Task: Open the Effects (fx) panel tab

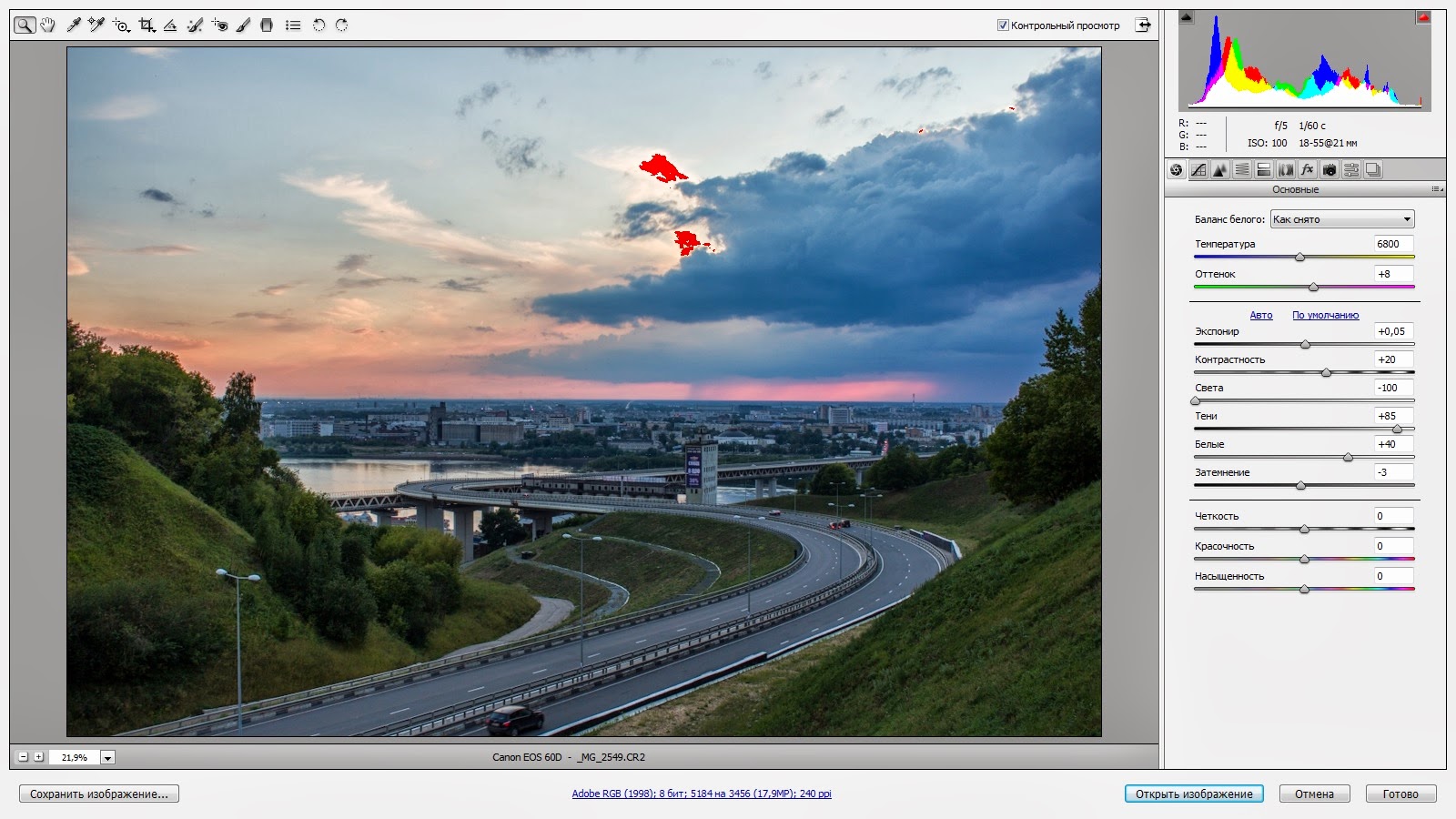Action: click(x=1308, y=169)
